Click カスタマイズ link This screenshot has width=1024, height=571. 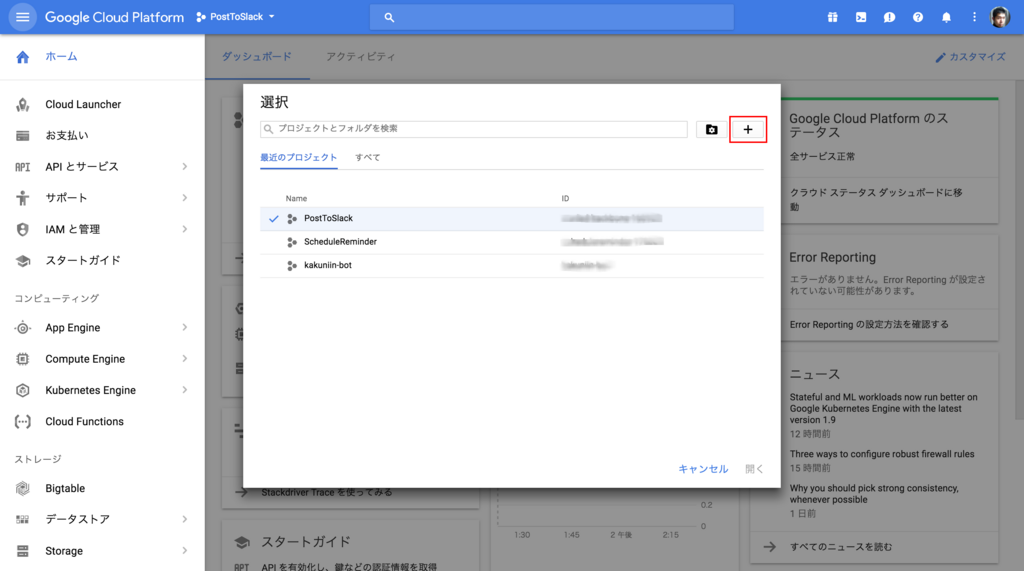pyautogui.click(x=970, y=57)
